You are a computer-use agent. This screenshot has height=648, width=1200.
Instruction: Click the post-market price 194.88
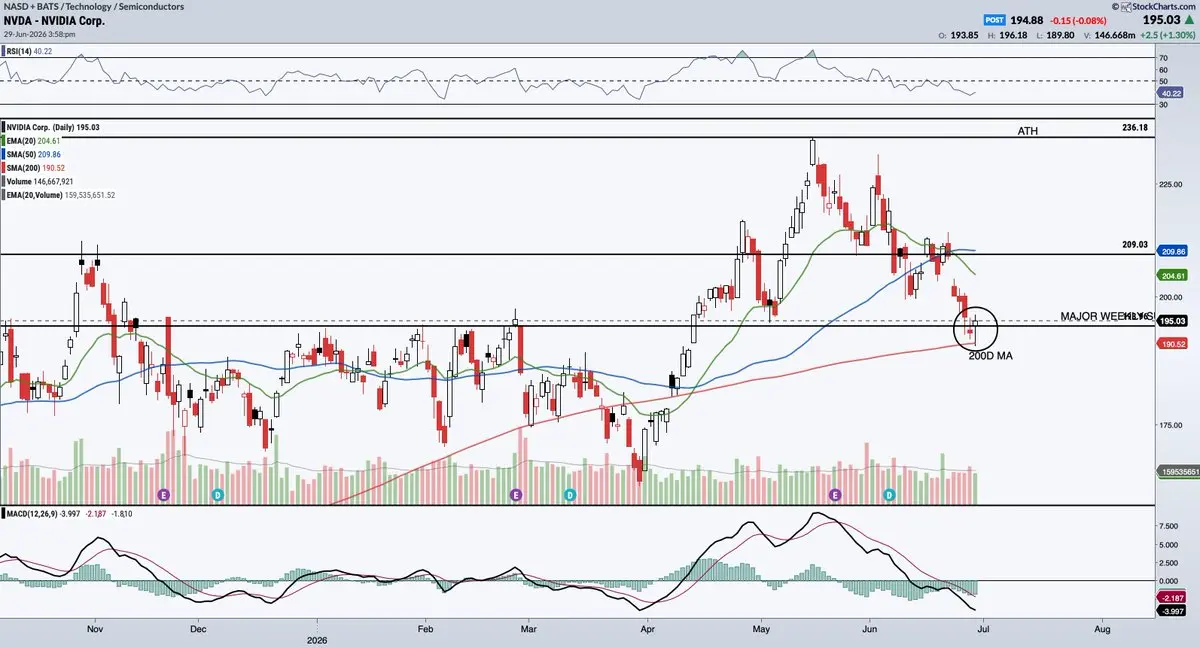1027,19
